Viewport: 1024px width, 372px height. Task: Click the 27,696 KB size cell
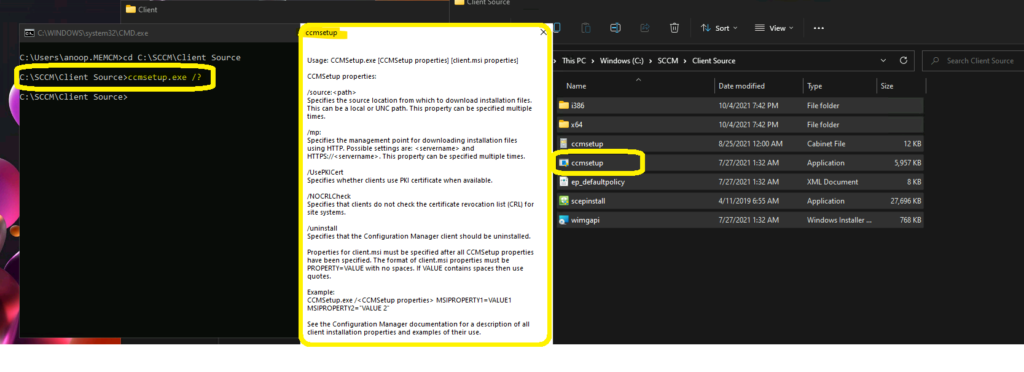coord(906,201)
